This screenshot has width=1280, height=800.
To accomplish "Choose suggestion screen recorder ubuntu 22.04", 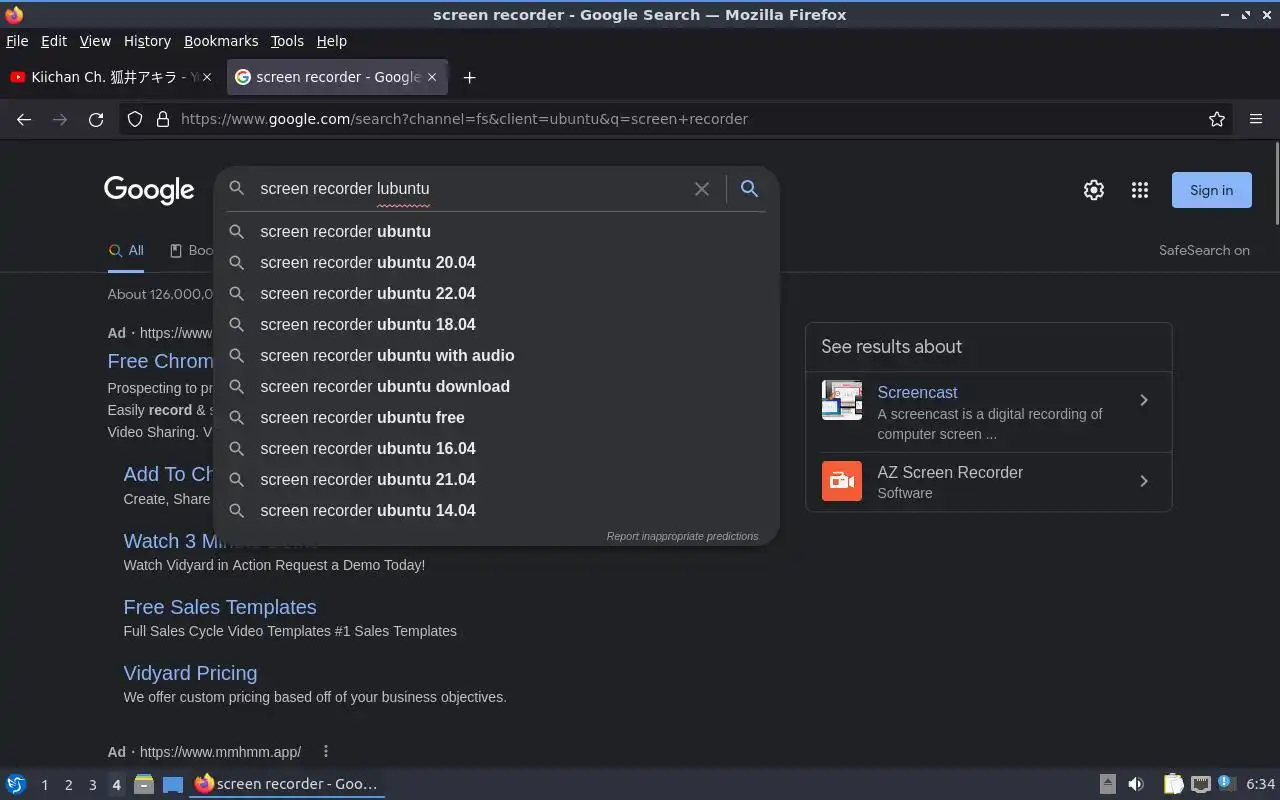I will (496, 293).
